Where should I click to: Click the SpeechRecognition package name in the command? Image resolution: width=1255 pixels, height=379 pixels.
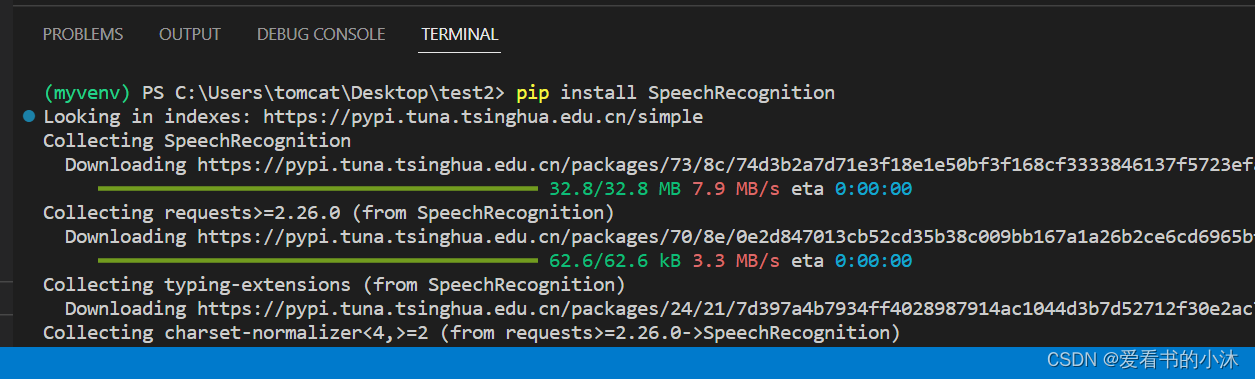pyautogui.click(x=741, y=93)
